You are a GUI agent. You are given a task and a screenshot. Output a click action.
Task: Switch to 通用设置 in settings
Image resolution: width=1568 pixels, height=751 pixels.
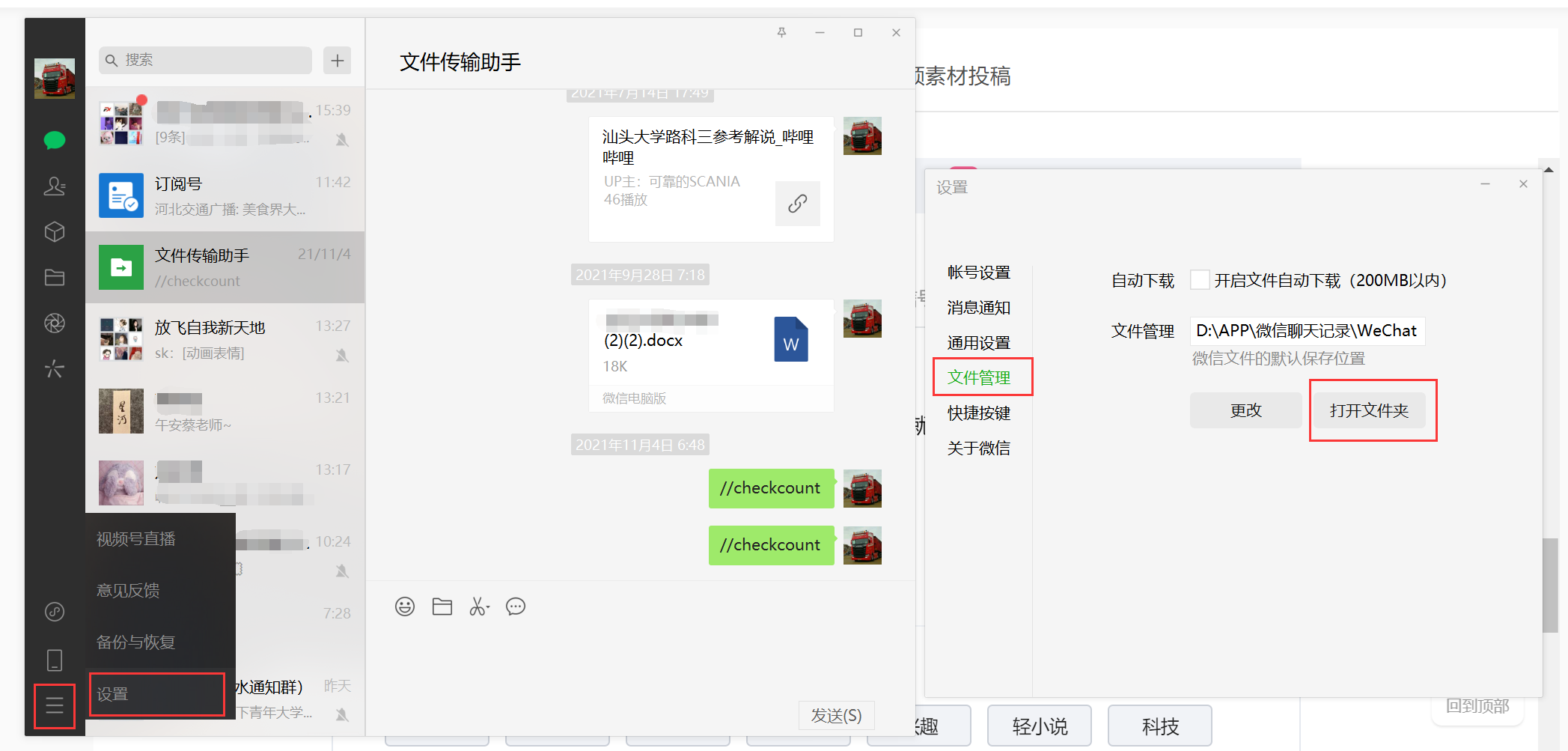(x=979, y=343)
